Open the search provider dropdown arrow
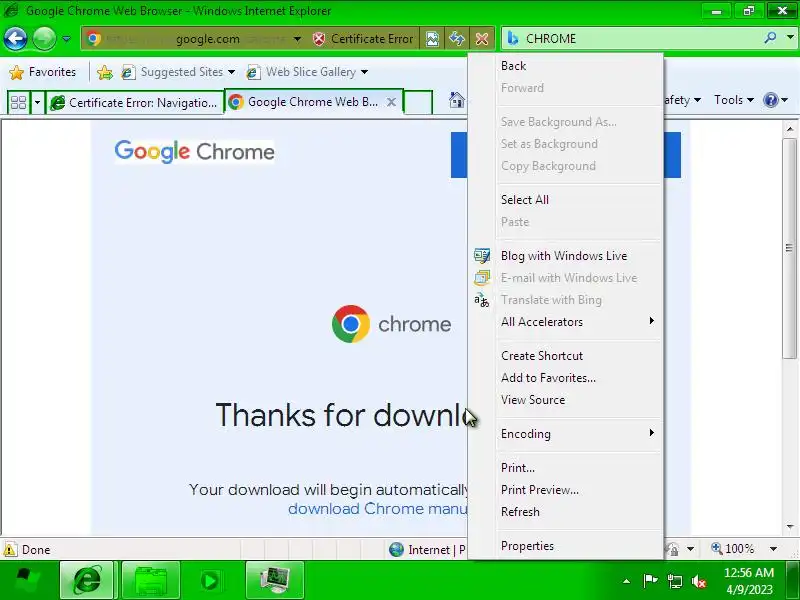Screen dimensions: 800x600 (790, 38)
